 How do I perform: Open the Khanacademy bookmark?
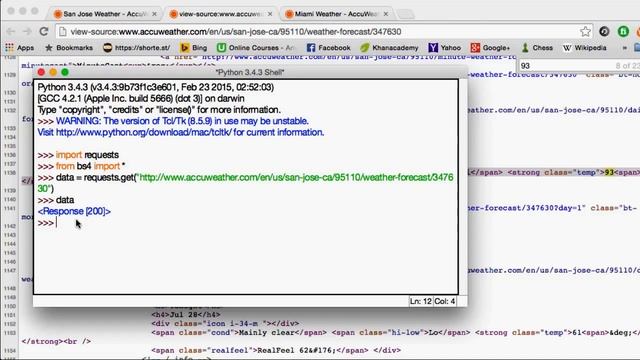pyautogui.click(x=390, y=48)
